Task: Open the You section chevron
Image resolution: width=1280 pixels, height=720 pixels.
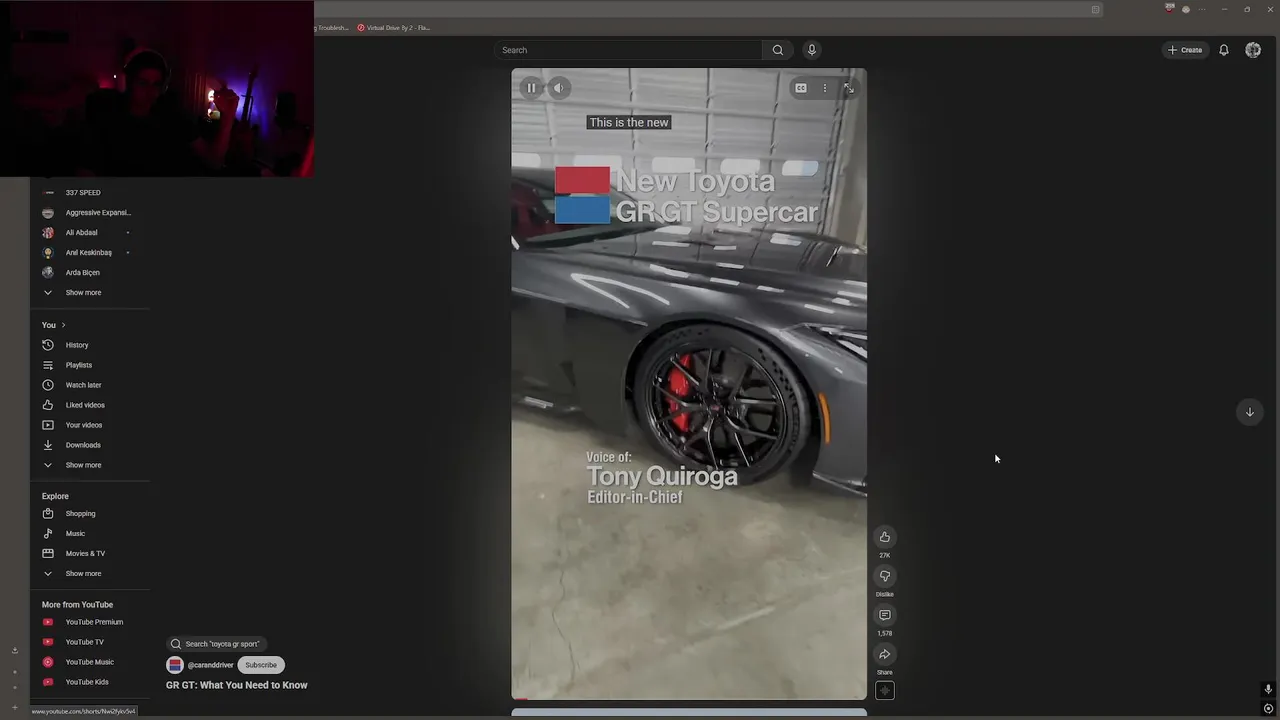Action: pyautogui.click(x=63, y=325)
